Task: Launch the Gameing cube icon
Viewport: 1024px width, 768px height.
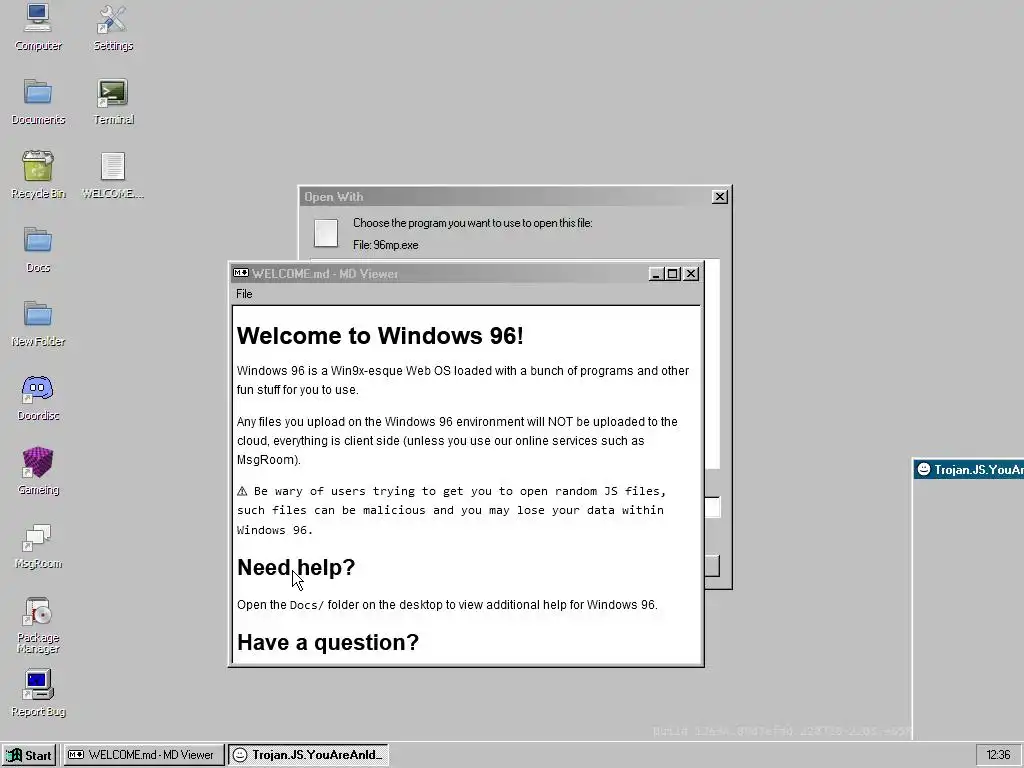Action: pyautogui.click(x=38, y=471)
